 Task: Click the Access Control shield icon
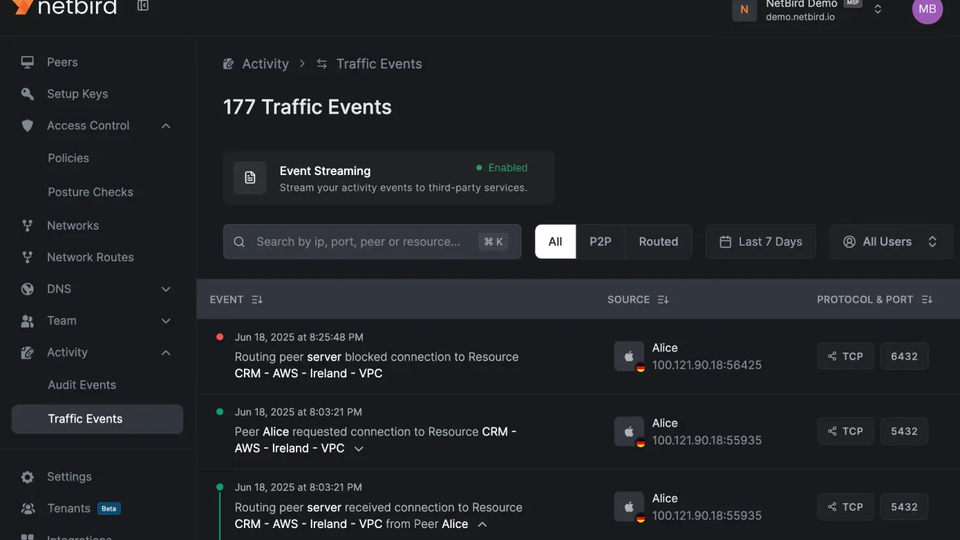(27, 126)
